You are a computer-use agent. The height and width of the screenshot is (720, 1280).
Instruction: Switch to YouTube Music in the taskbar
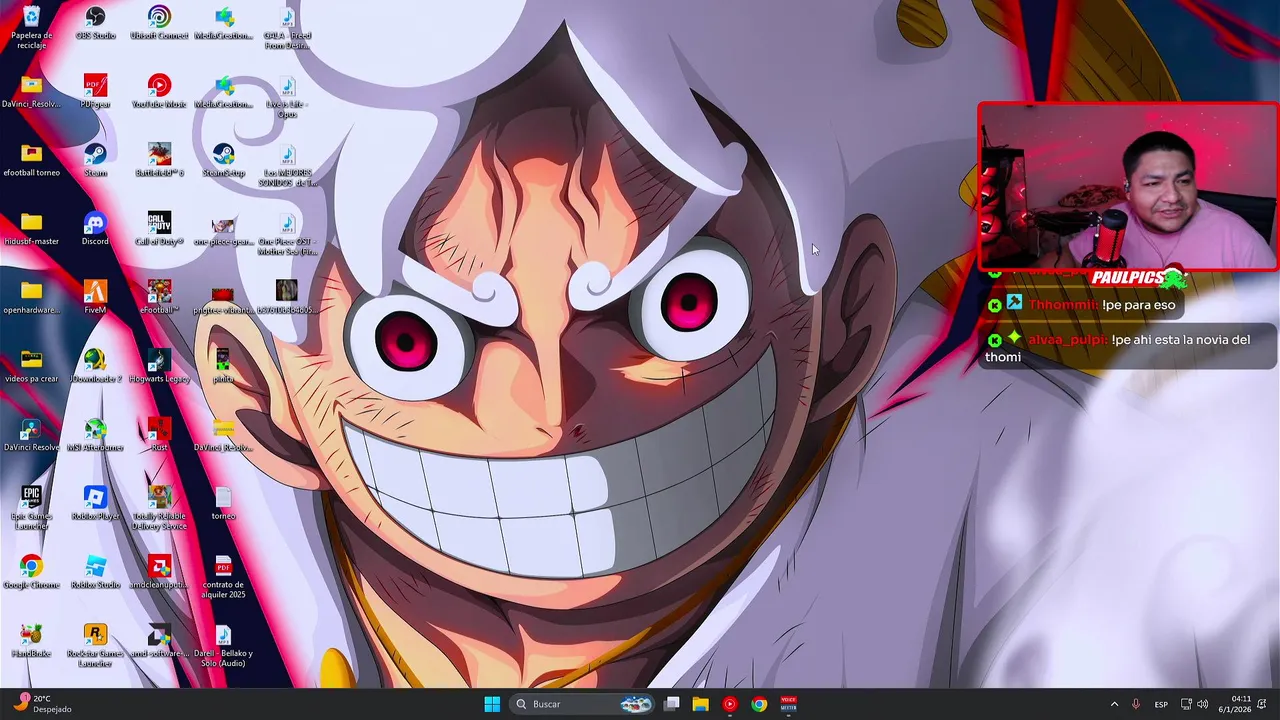pos(730,704)
